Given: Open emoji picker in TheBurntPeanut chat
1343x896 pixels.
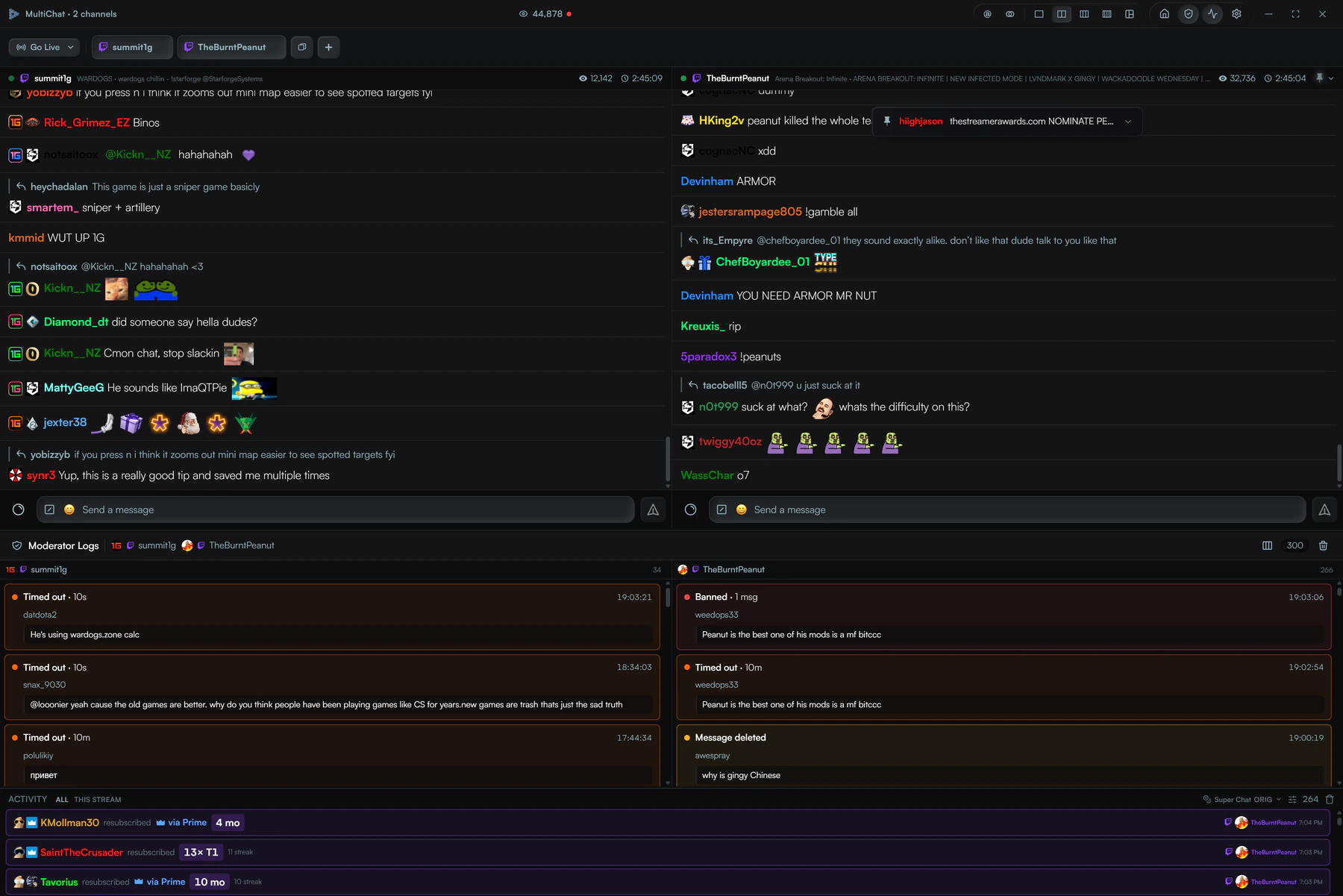Looking at the screenshot, I should pos(741,510).
